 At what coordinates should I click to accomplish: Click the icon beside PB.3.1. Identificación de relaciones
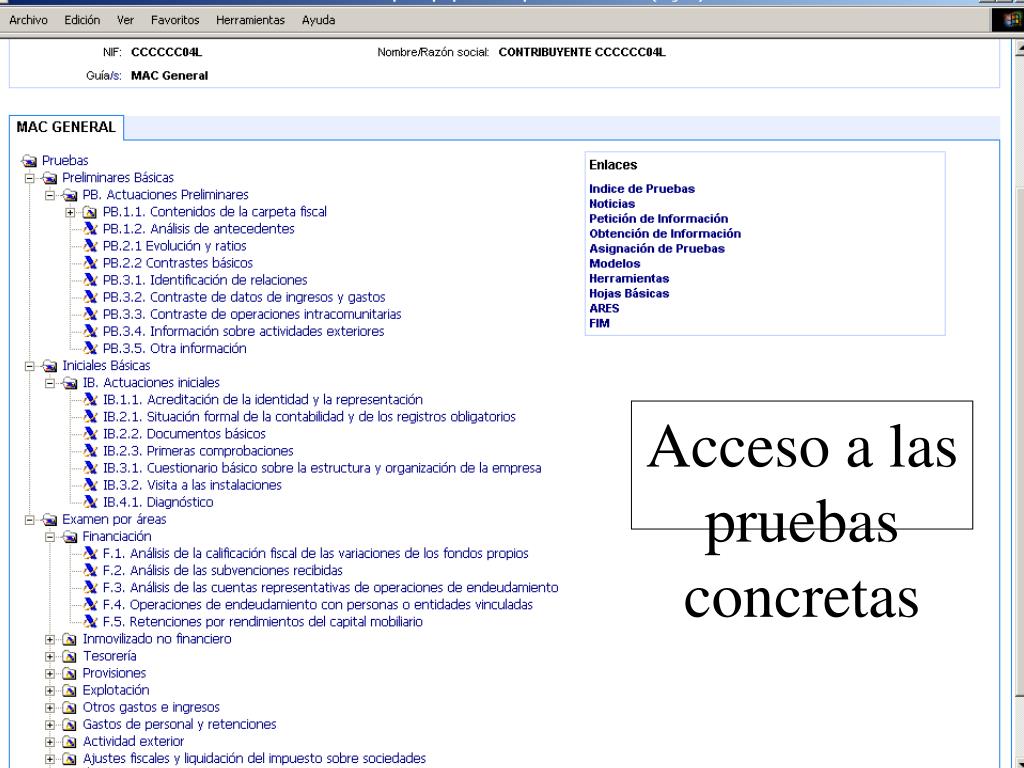pyautogui.click(x=91, y=280)
